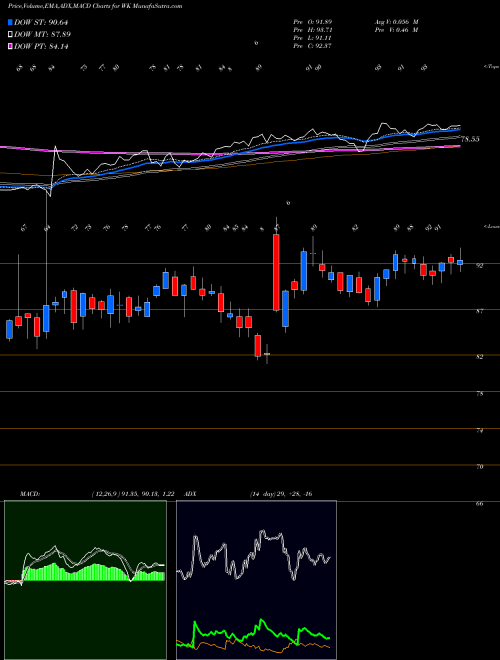
Task: Click the 87 price axis label
Action: [x=479, y=311]
